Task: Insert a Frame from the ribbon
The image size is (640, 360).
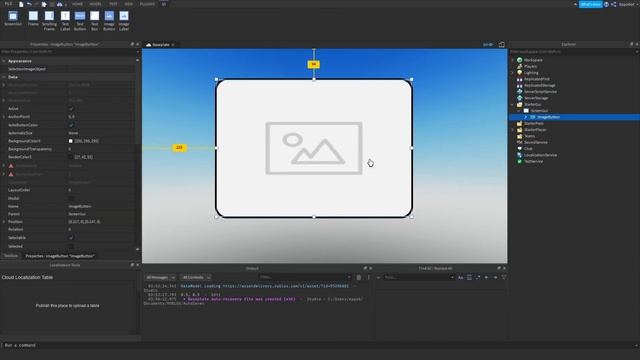Action: (x=33, y=19)
